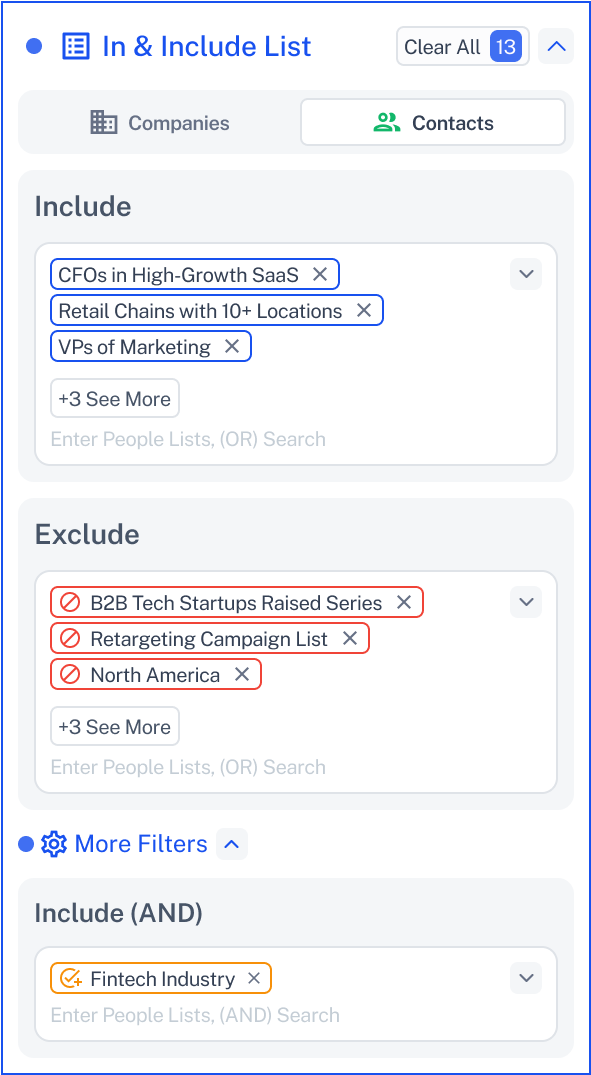Remove the North America exclusion tag
Viewport: 591px width, 1075px height.
pyautogui.click(x=241, y=674)
